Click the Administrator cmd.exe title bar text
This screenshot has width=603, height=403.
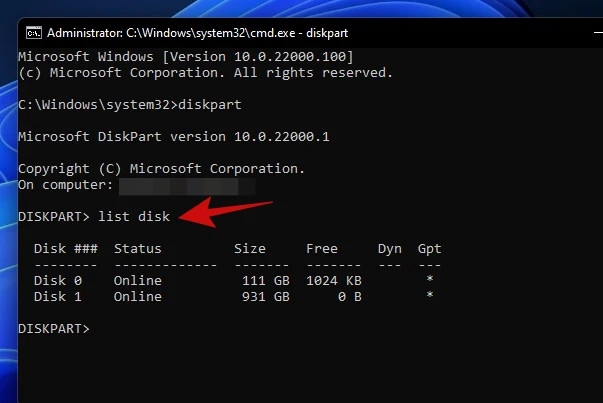coord(197,33)
